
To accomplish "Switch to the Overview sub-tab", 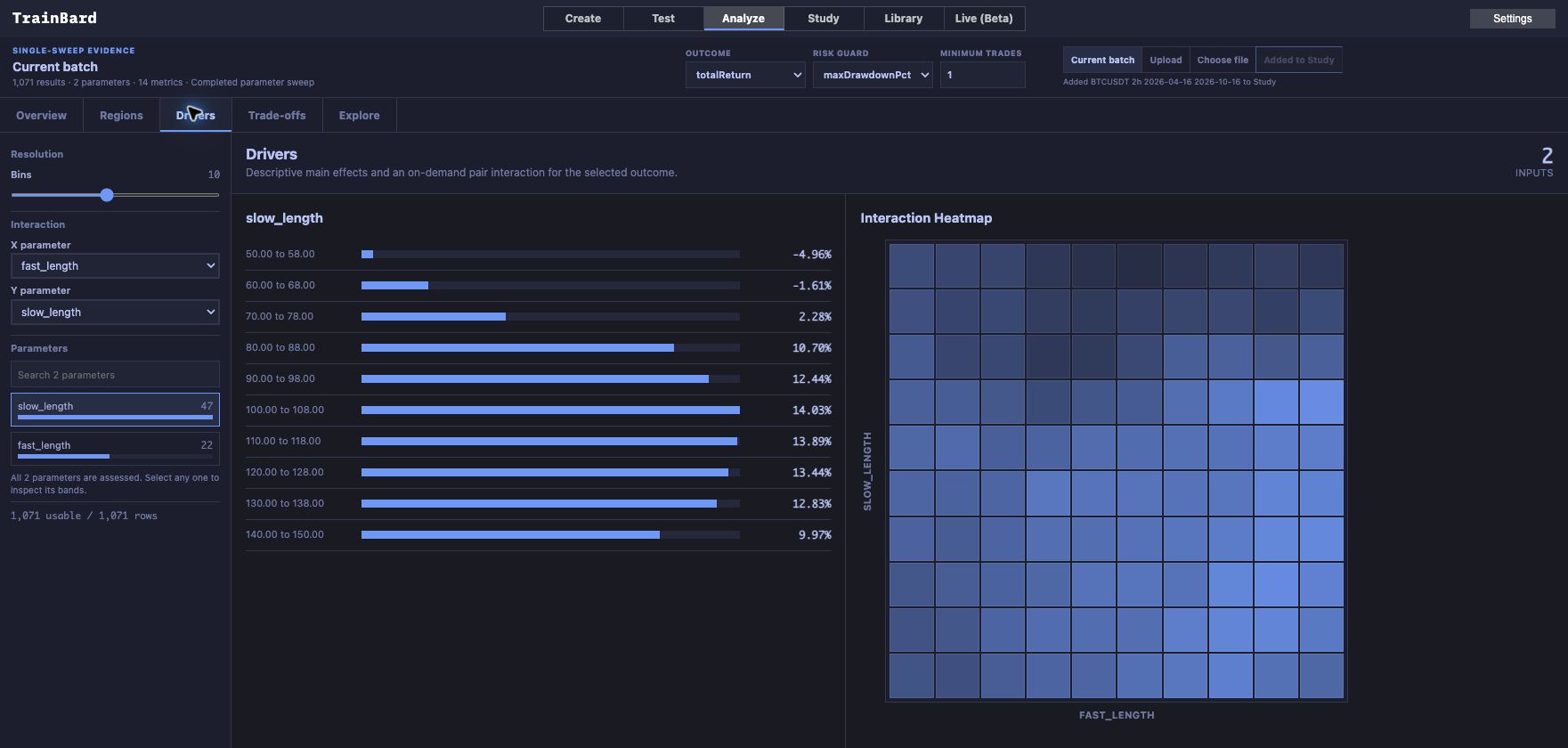I will pyautogui.click(x=41, y=115).
